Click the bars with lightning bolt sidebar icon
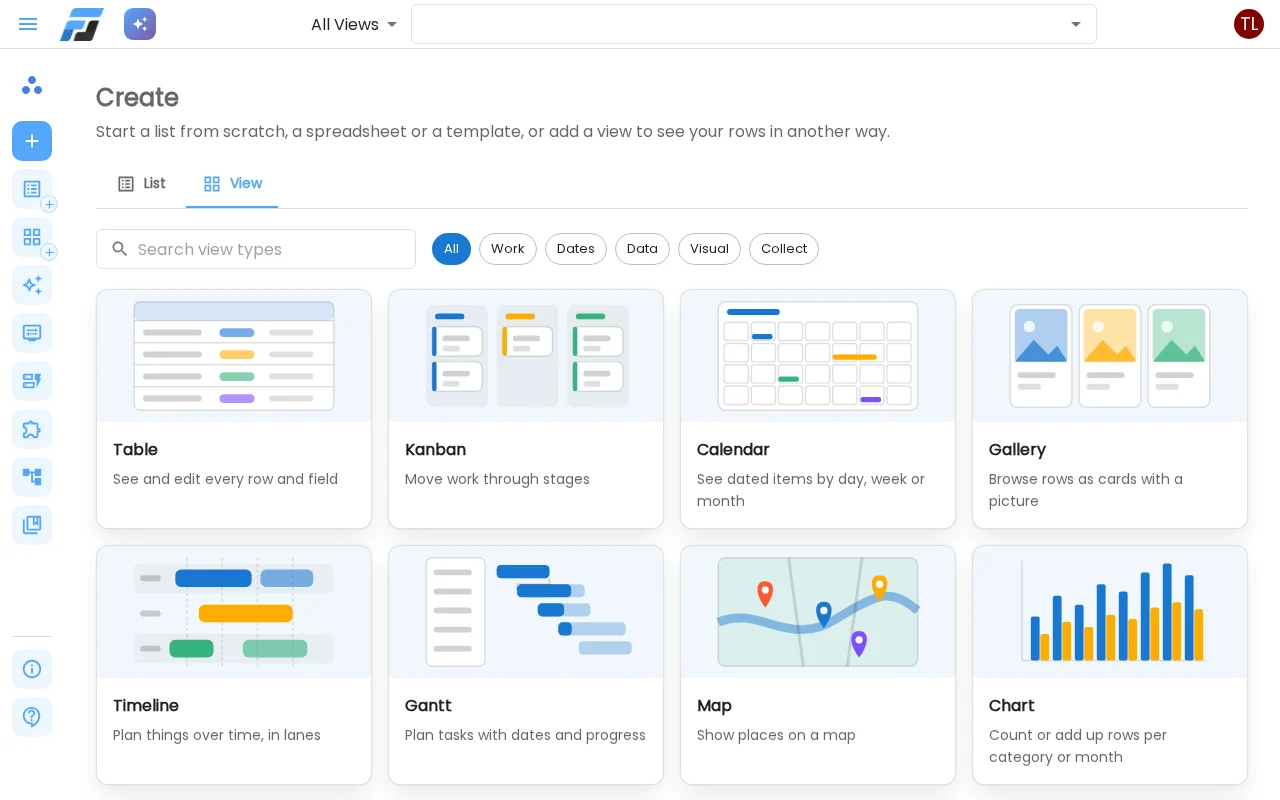 [x=32, y=381]
